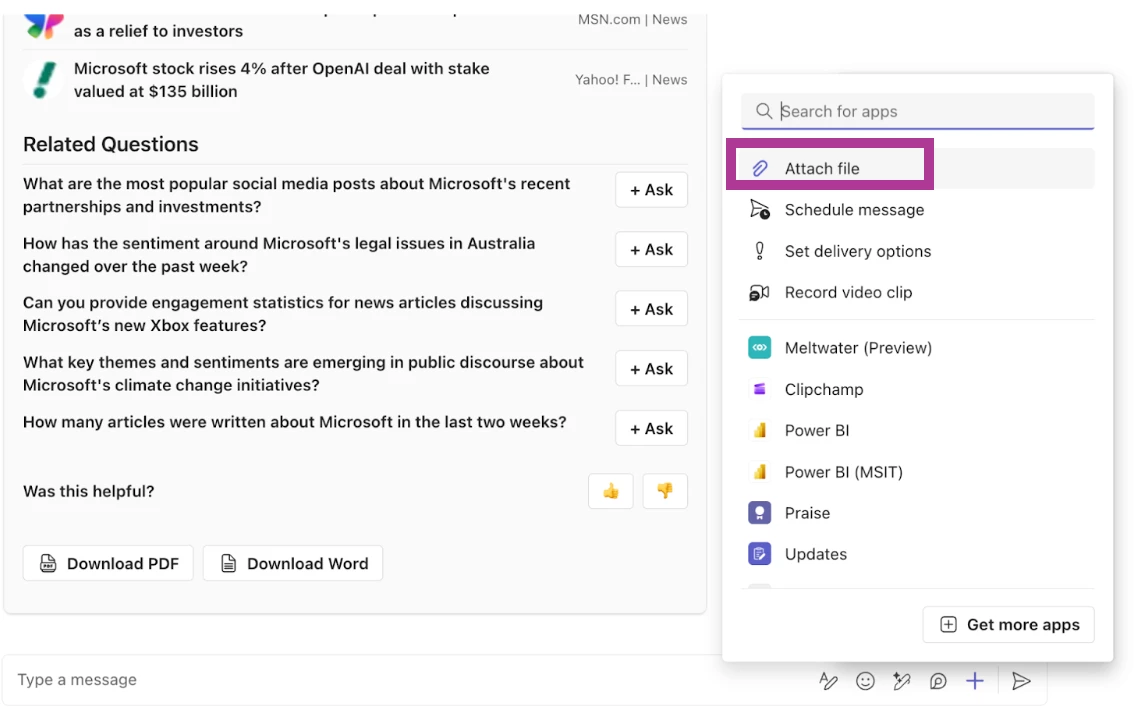Screen dimensions: 1138x718
Task: Select Meltwater (Preview) from the apps list
Action: [x=858, y=348]
